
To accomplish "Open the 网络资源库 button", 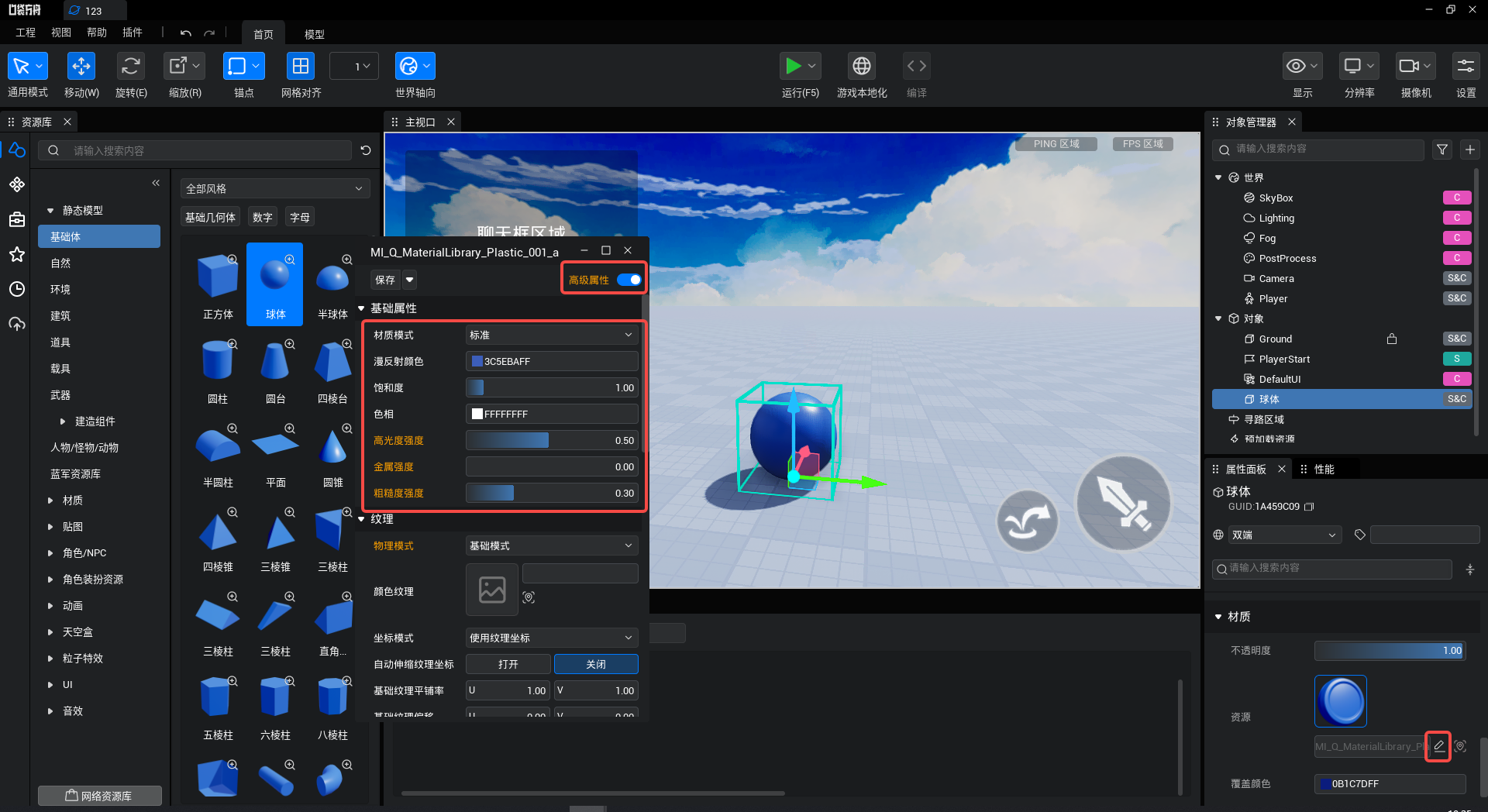I will 99,796.
